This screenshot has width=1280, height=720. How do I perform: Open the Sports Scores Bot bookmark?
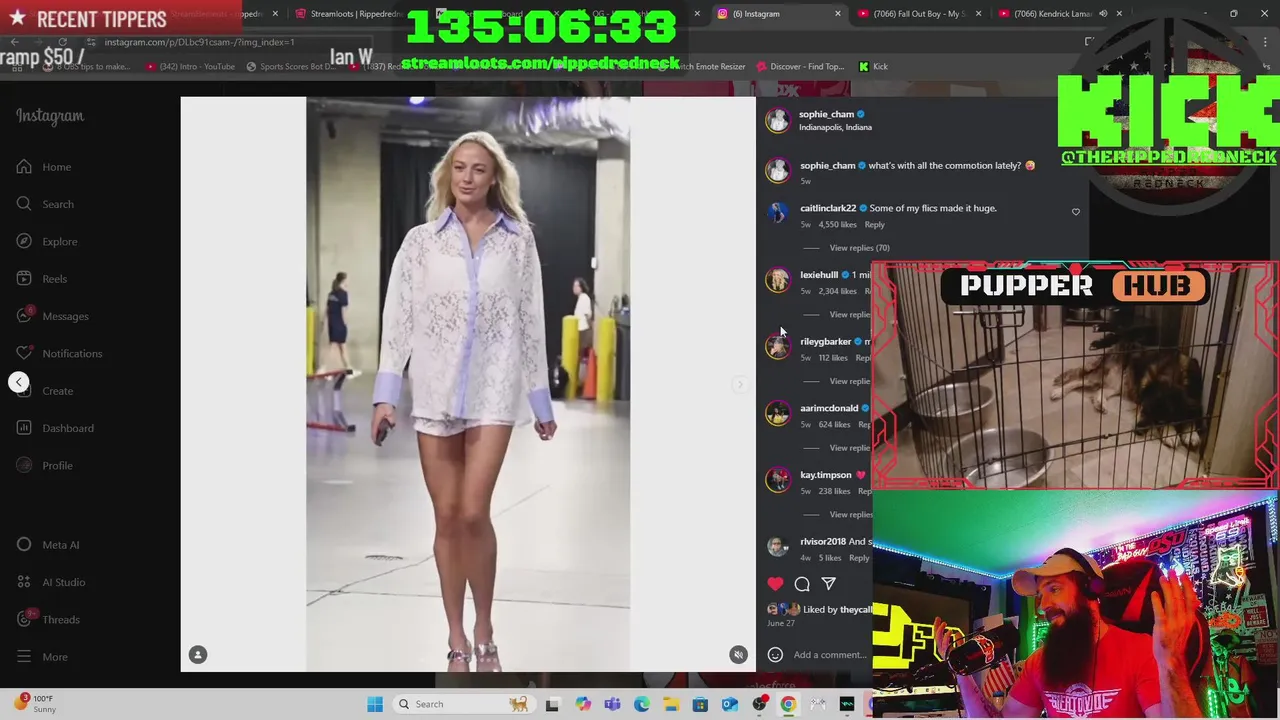[x=290, y=67]
